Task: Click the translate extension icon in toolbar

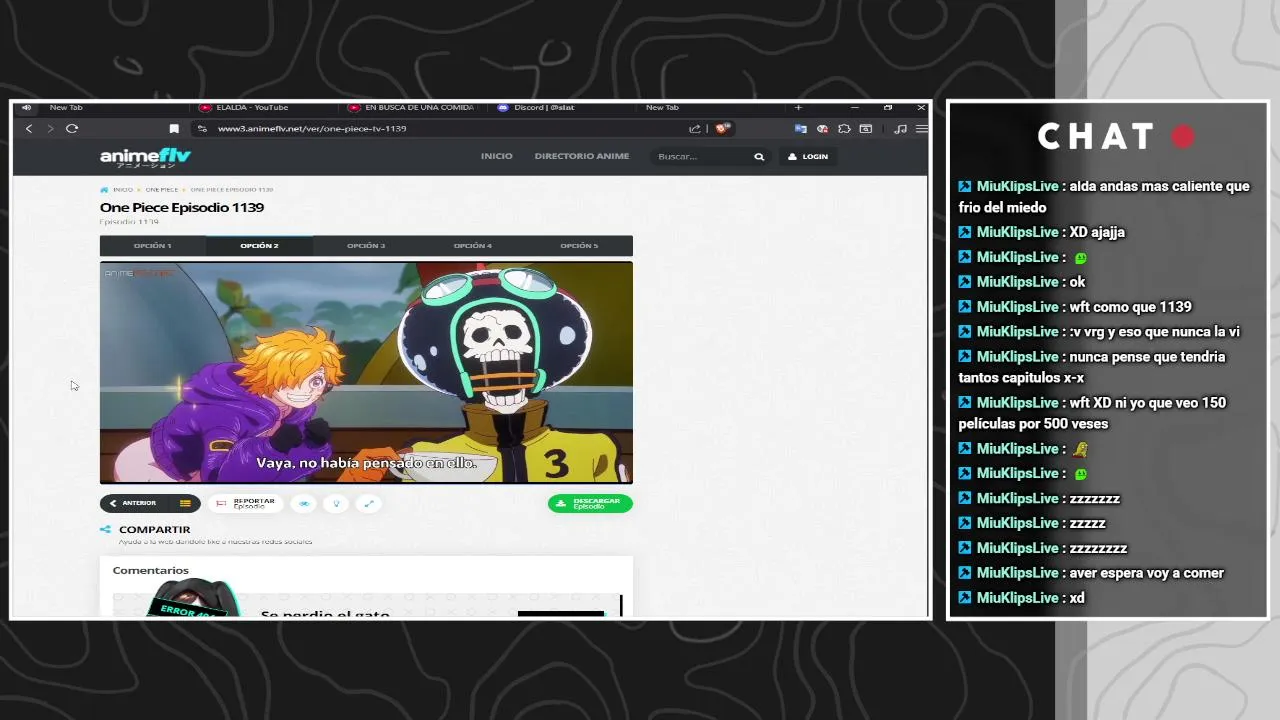Action: pyautogui.click(x=800, y=128)
